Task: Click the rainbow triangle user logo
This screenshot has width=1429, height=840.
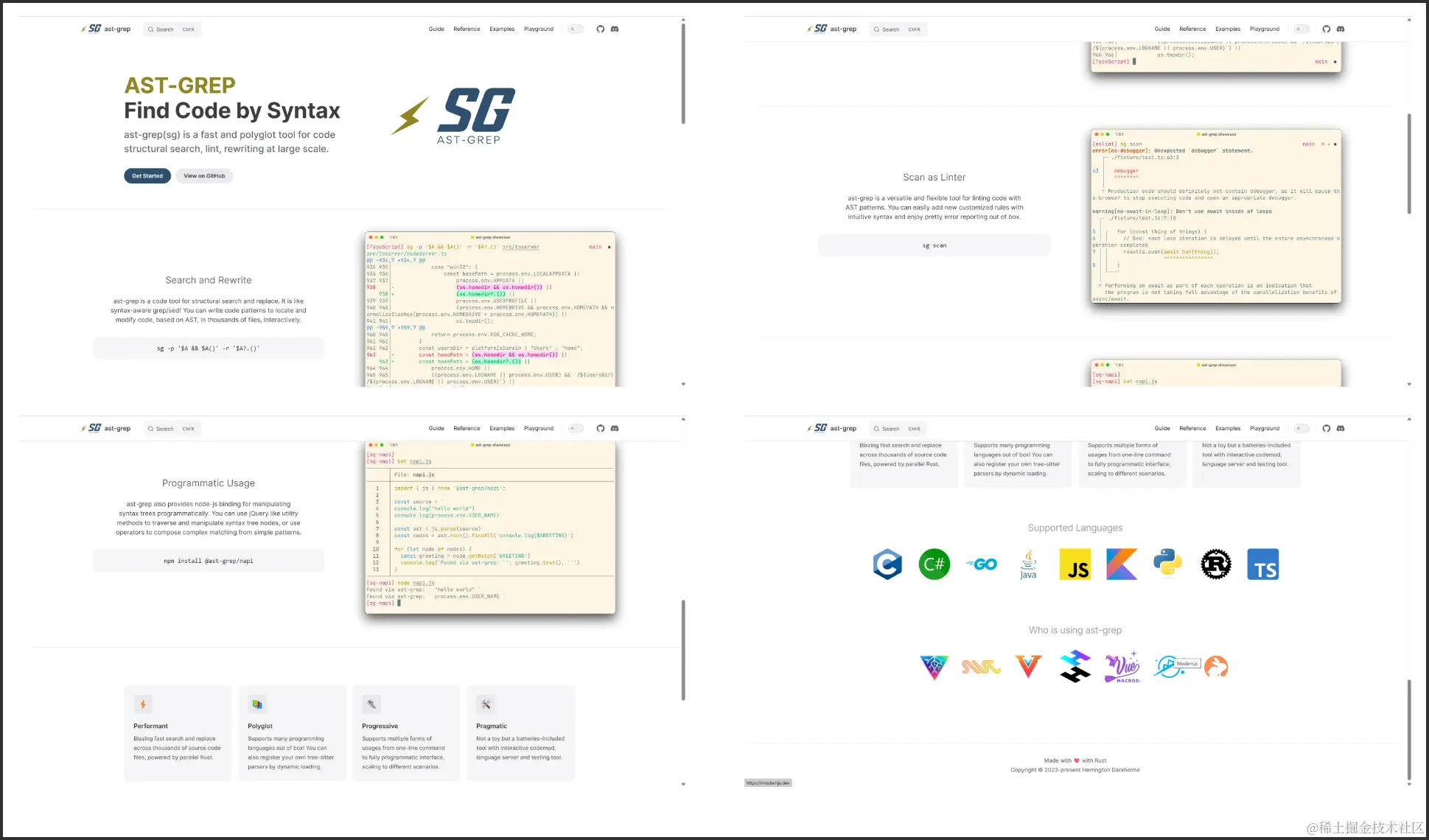Action: 934,667
